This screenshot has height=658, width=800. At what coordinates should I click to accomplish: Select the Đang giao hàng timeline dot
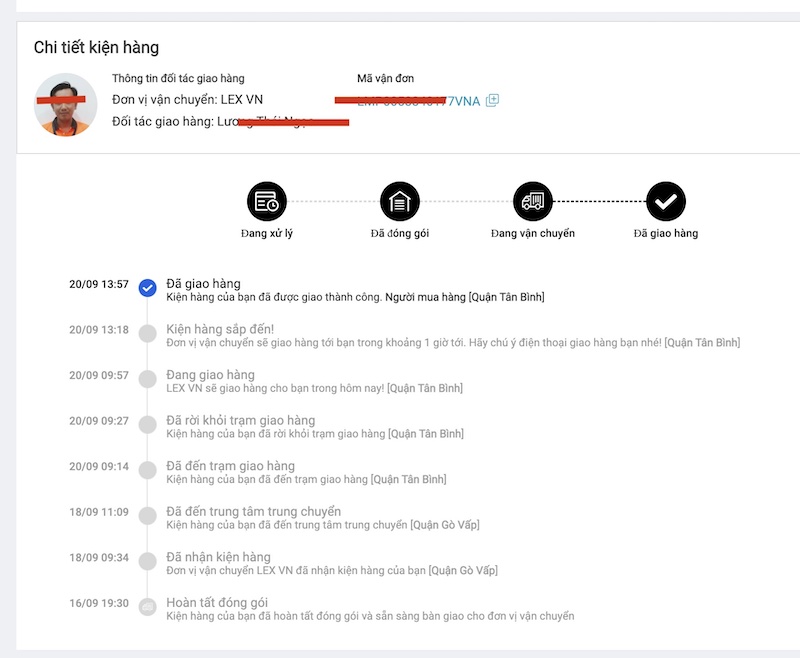148,379
